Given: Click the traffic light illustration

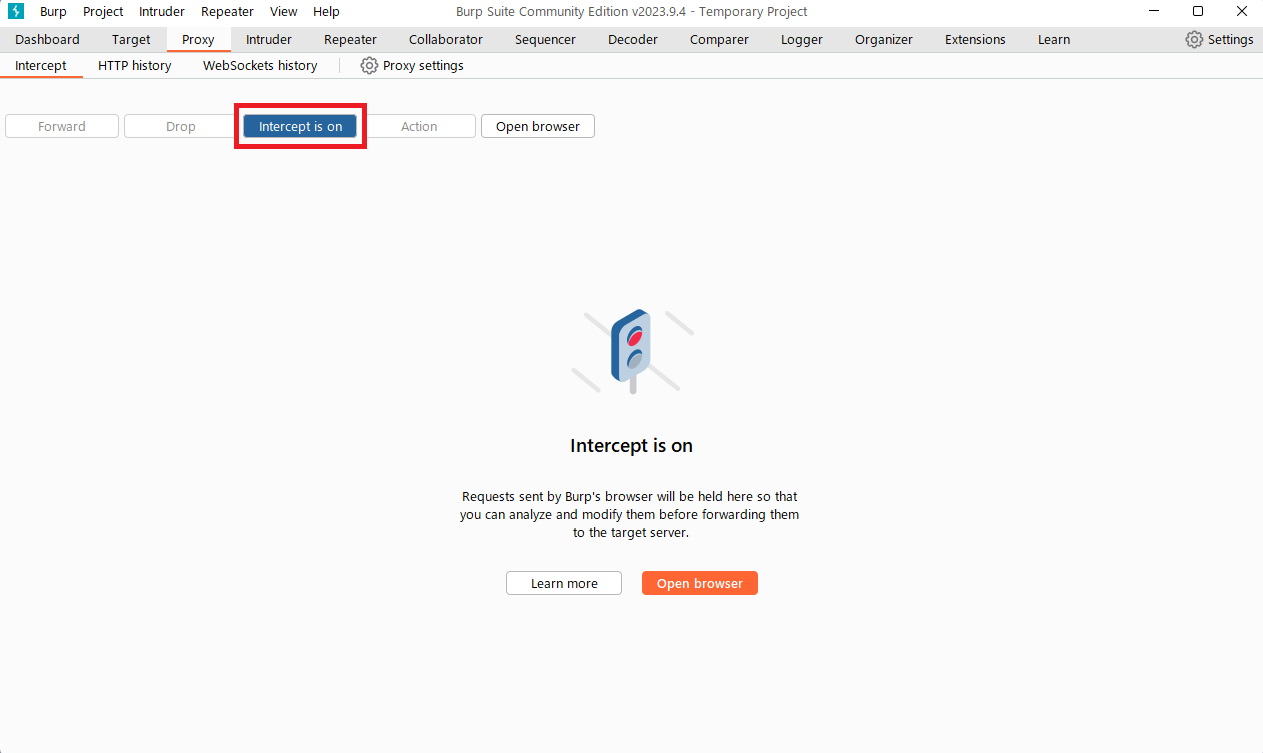Looking at the screenshot, I should click(631, 350).
